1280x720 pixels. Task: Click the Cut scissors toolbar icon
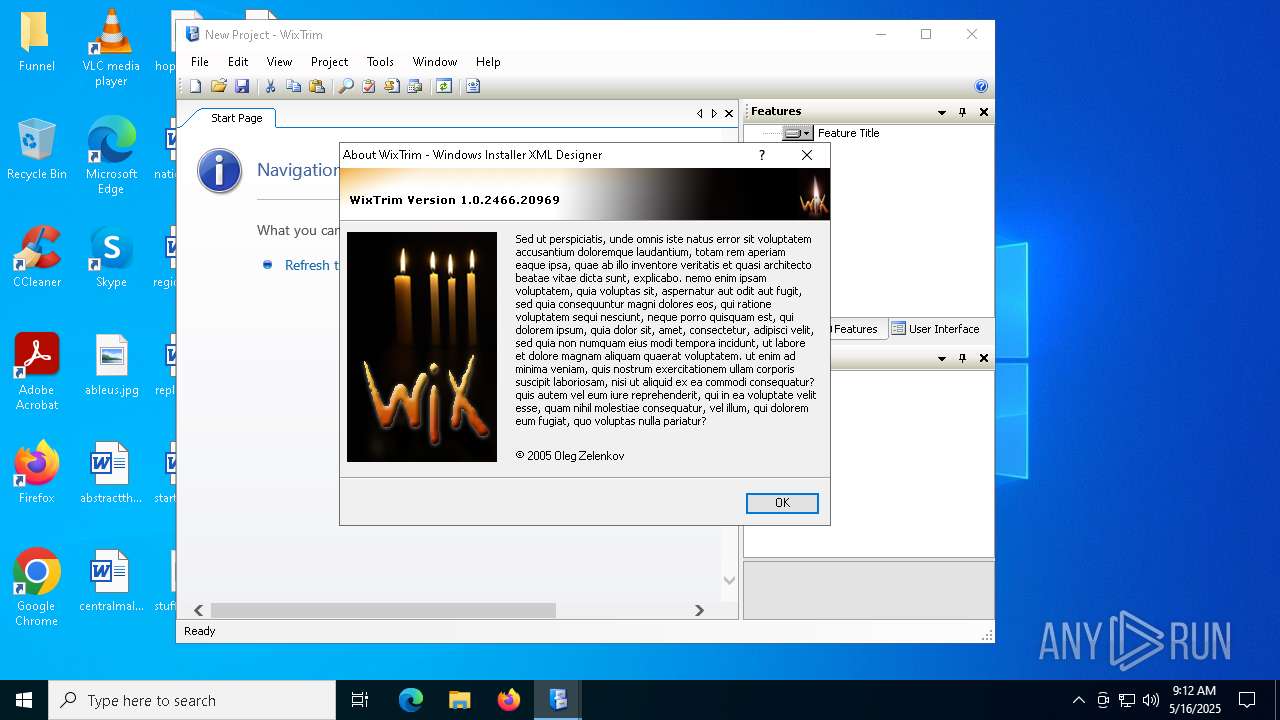click(270, 87)
